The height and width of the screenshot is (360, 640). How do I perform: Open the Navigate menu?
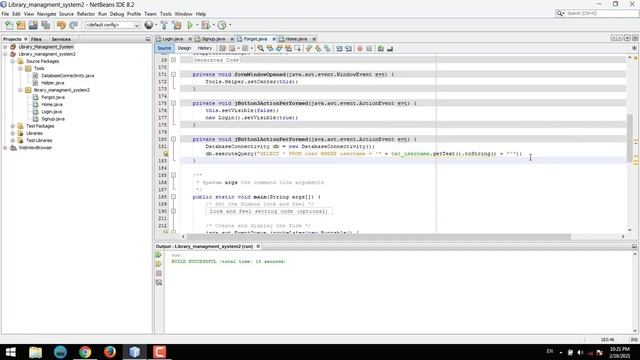pos(47,14)
